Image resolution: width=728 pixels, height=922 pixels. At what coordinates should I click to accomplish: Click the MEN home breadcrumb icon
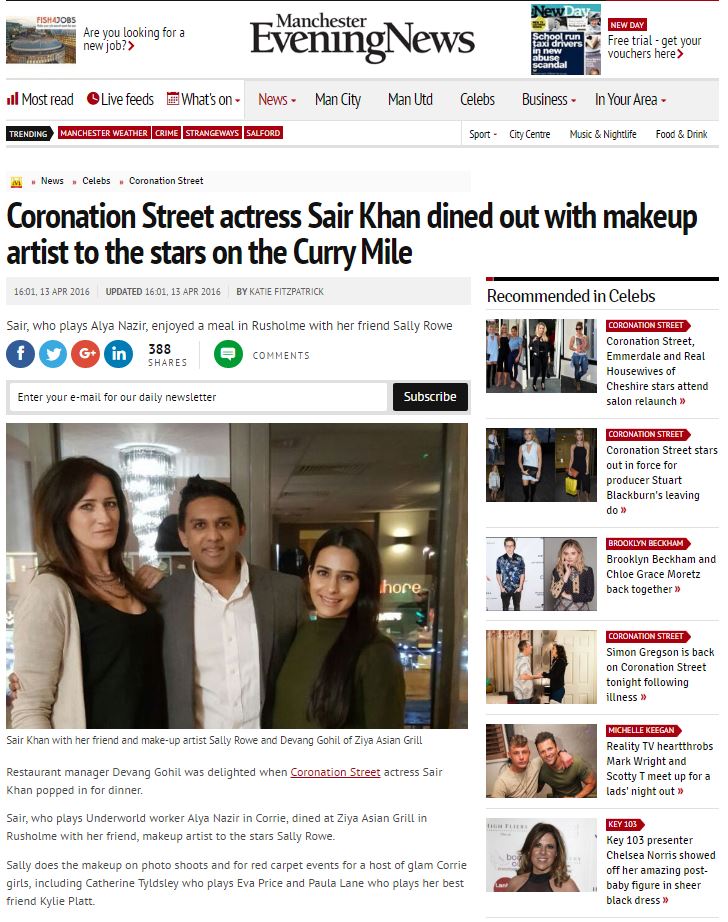[16, 182]
